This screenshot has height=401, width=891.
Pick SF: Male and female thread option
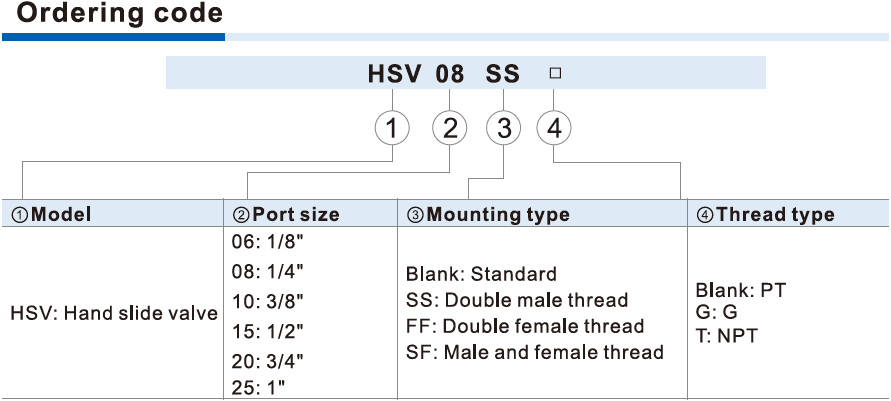534,352
